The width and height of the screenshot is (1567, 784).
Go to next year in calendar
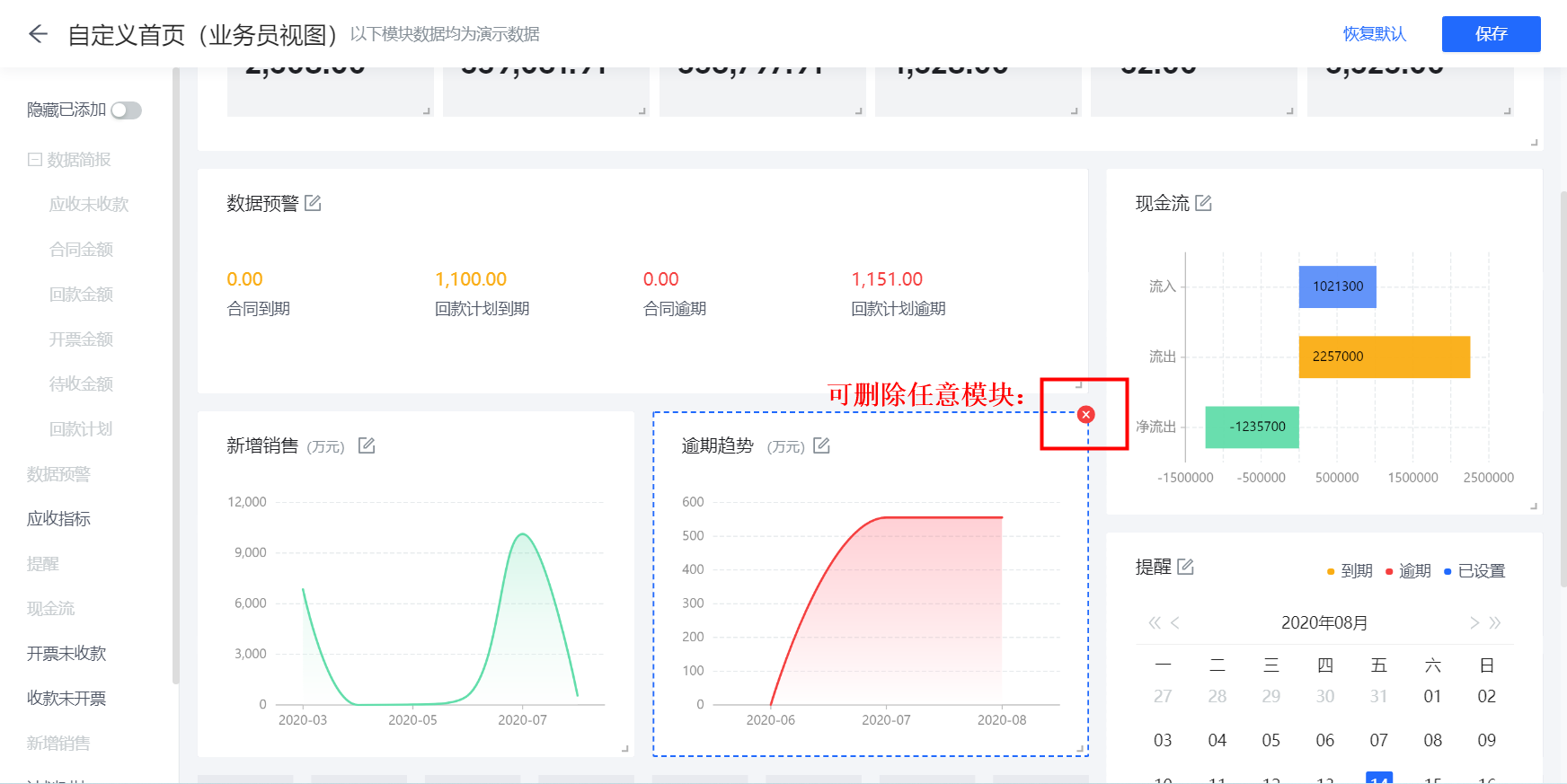pyautogui.click(x=1495, y=622)
